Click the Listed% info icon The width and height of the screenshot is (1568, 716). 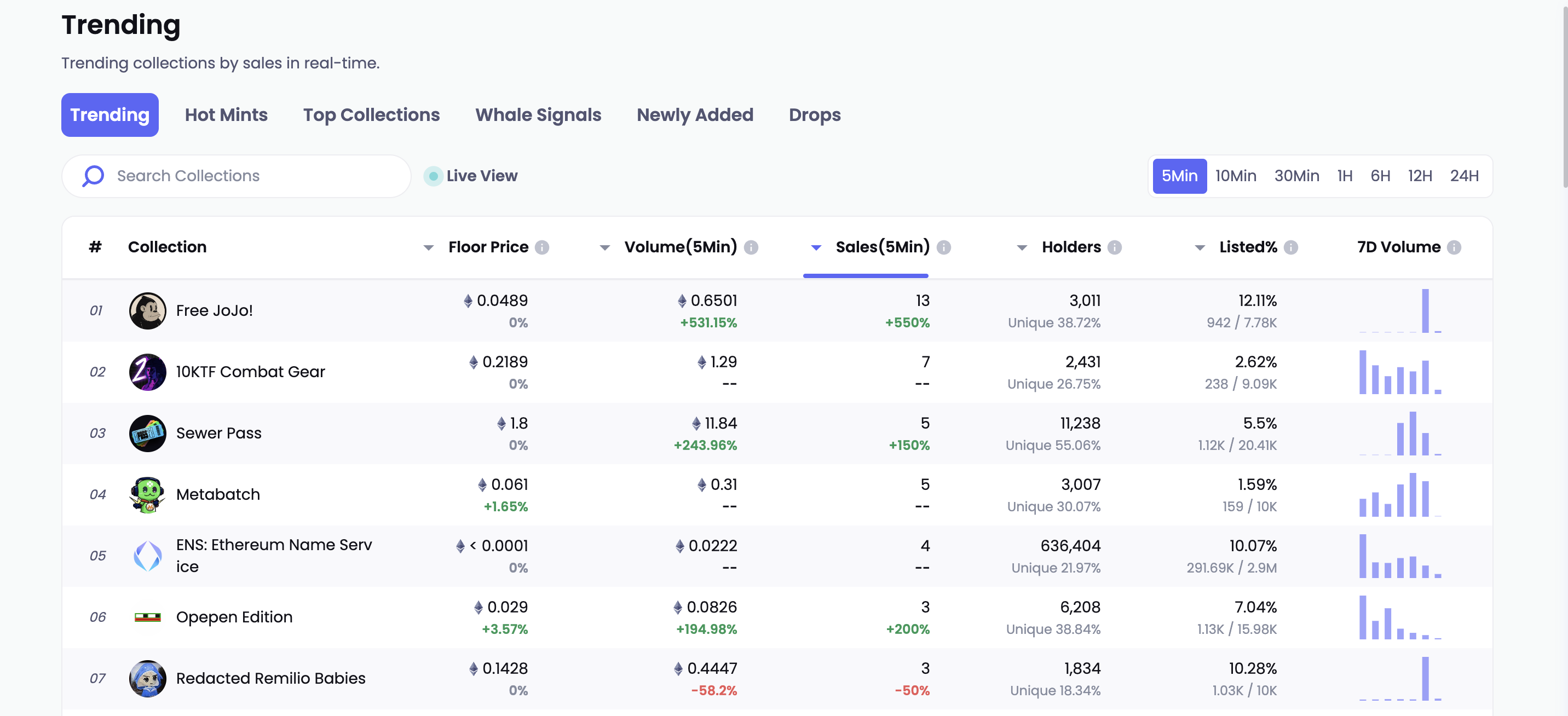point(1290,247)
